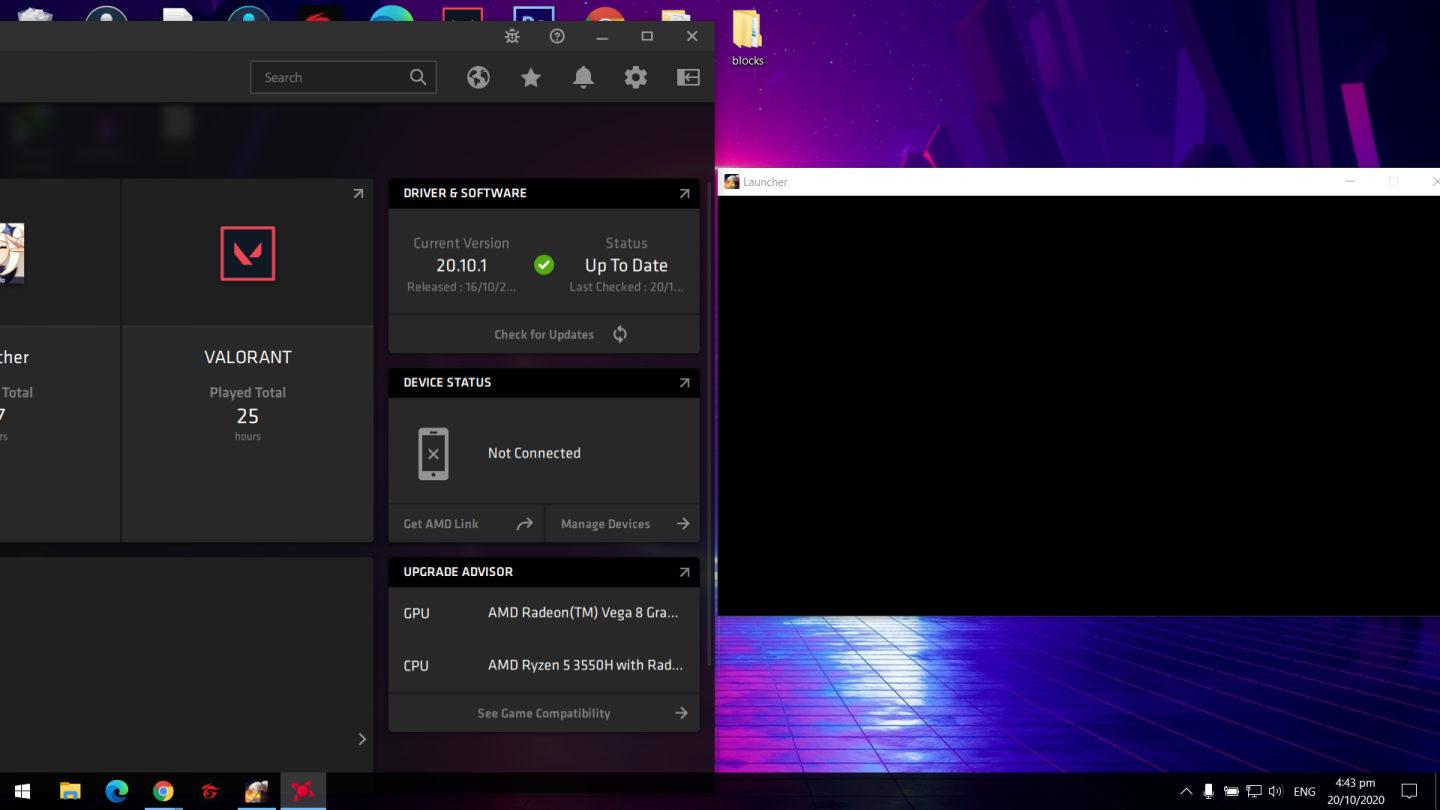1440x810 pixels.
Task: Open the web browser globe icon
Action: (478, 77)
